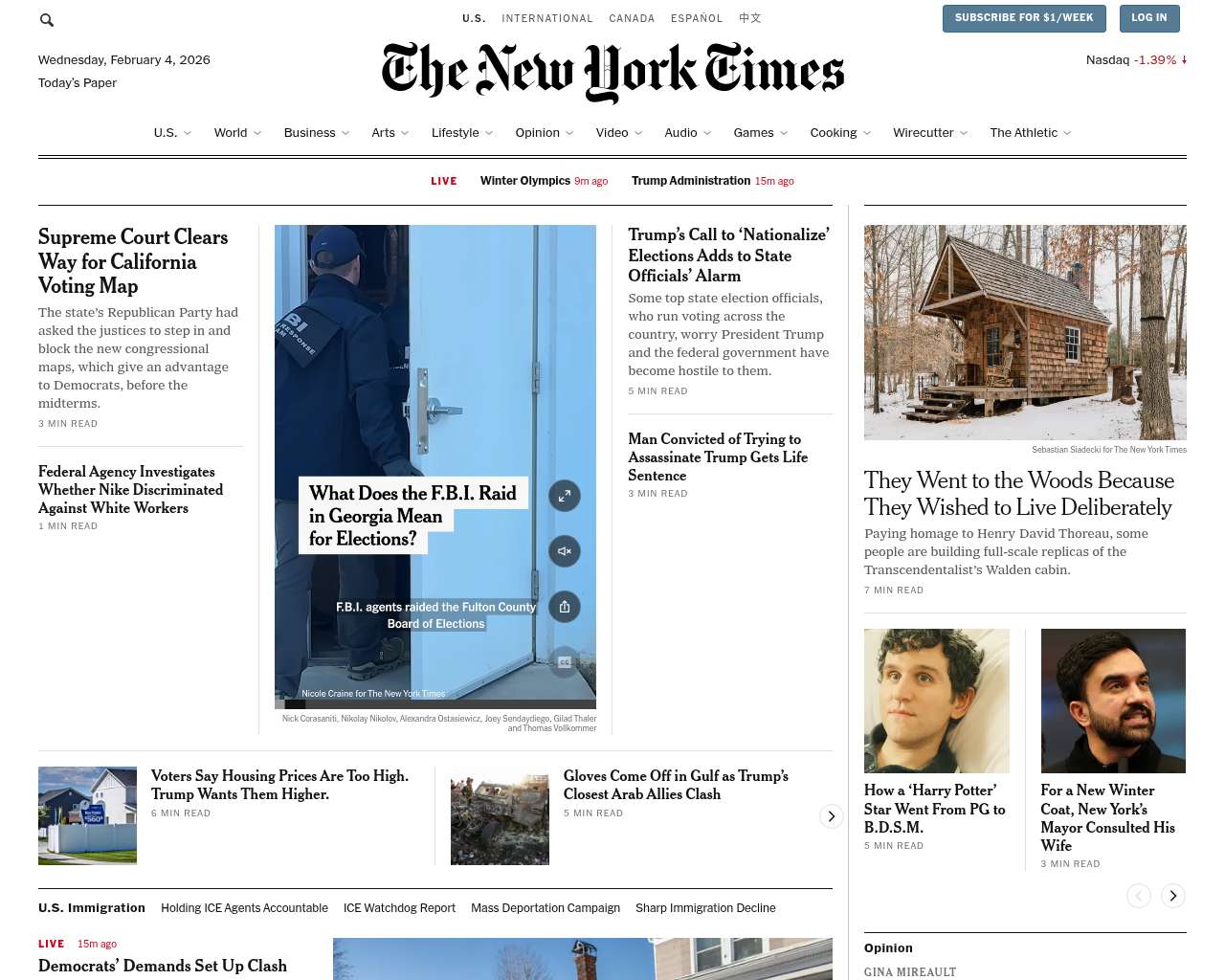The width and height of the screenshot is (1225, 980).
Task: Open the Walden cabin replica photo
Action: [1025, 332]
